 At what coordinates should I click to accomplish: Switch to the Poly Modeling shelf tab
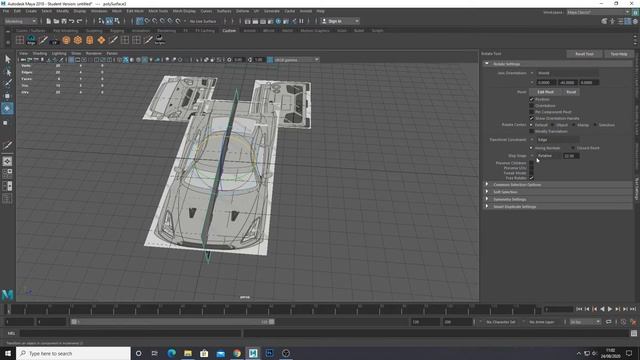click(x=65, y=31)
